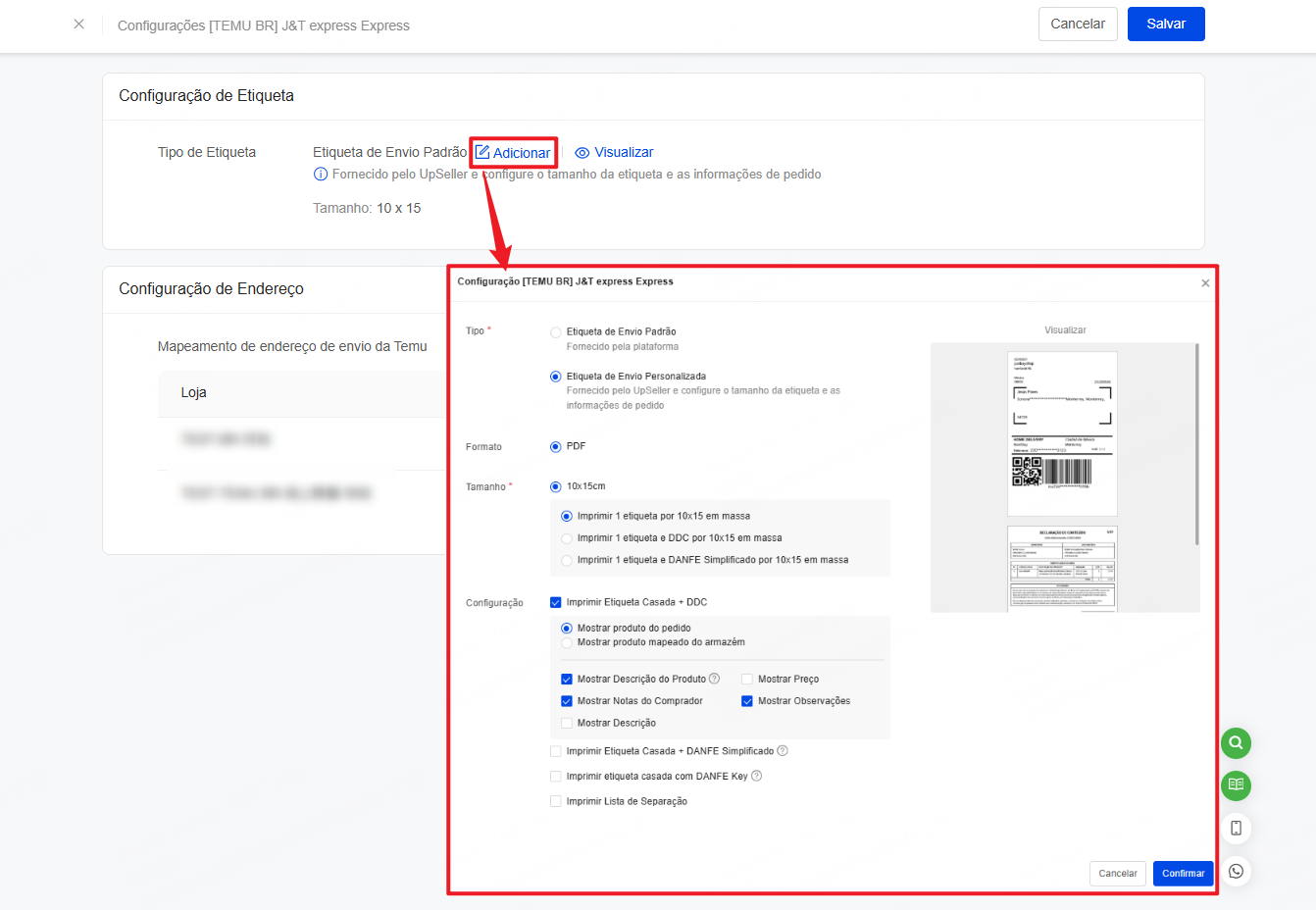
Task: Toggle Imprimir Etiqueta Casada + DDC checkbox
Action: coord(556,602)
